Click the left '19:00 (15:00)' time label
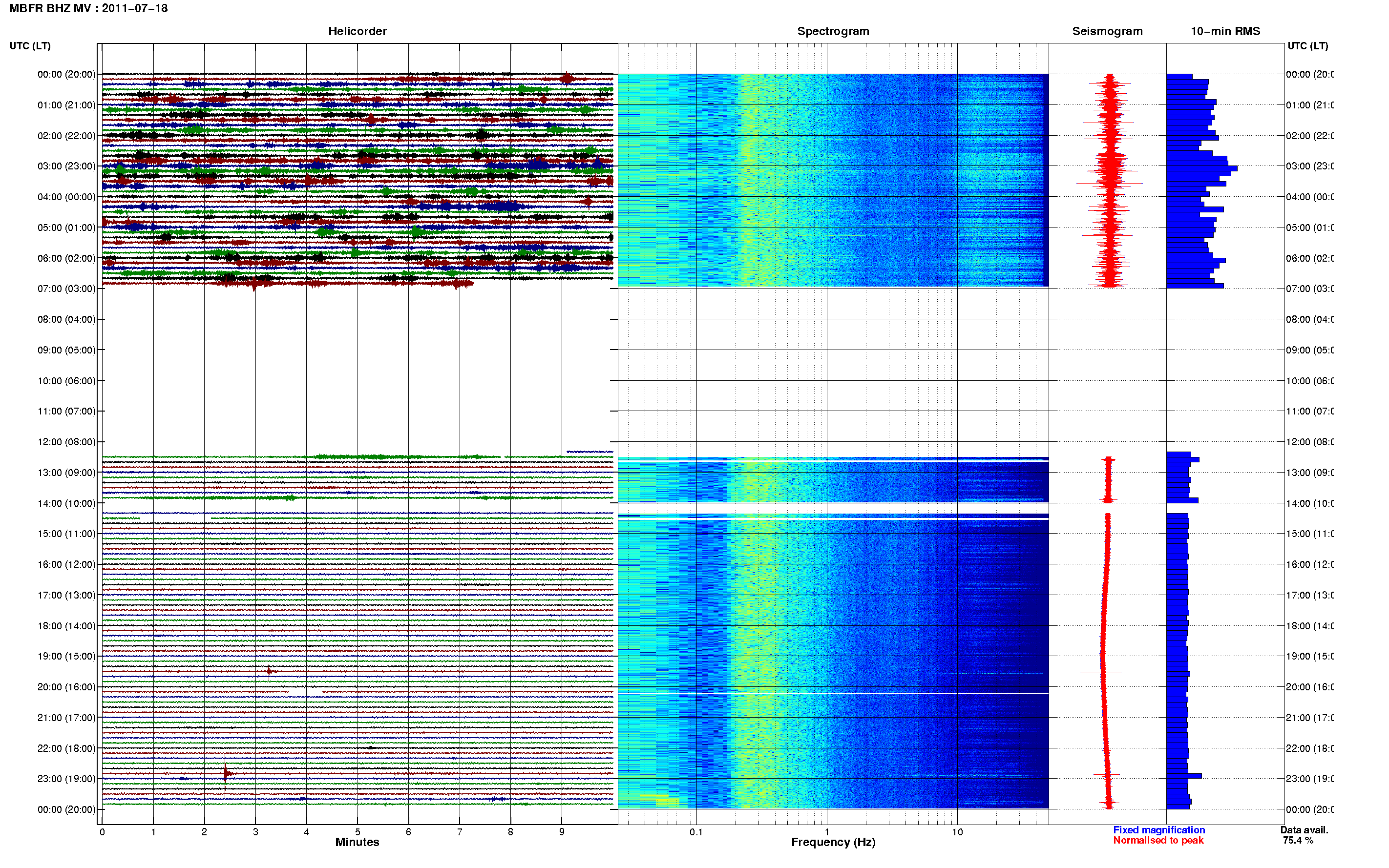Image resolution: width=1389 pixels, height=868 pixels. tap(66, 656)
